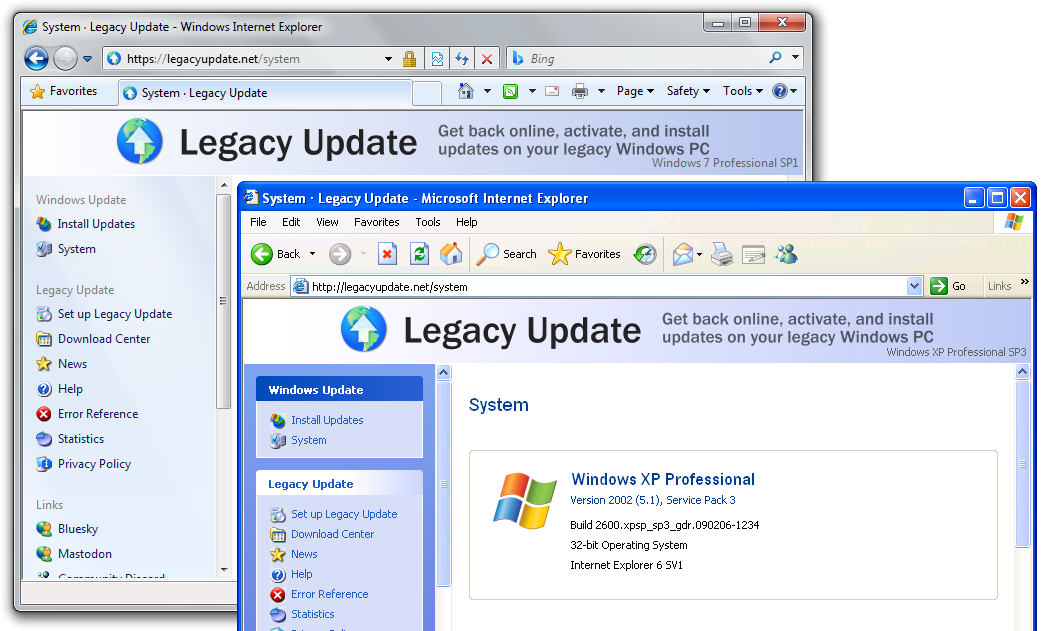Open IE8 Help question mark icon
This screenshot has width=1050, height=631.
tap(779, 91)
